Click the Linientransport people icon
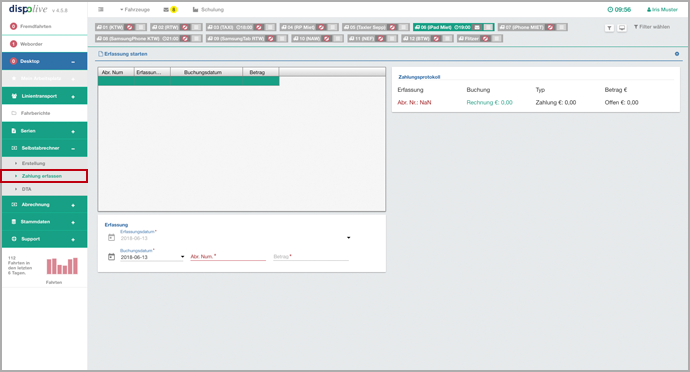The width and height of the screenshot is (690, 372). pos(14,96)
